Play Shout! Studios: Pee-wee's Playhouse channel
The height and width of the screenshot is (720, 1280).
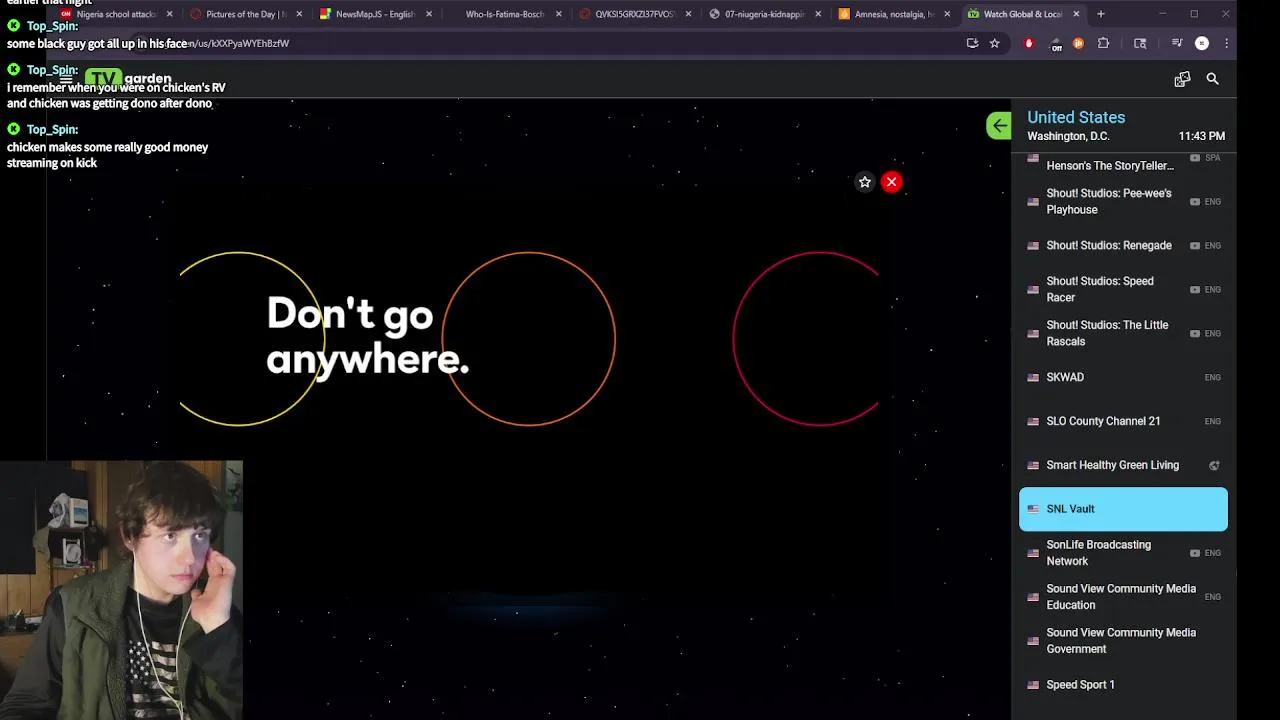click(1123, 202)
